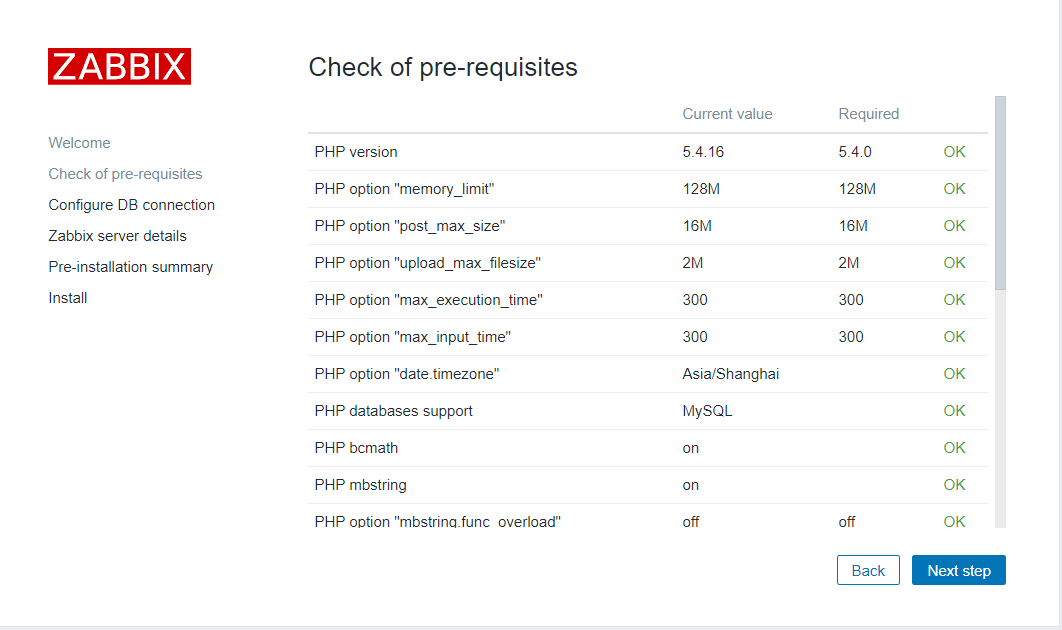Click OK status for PHP bcmath
This screenshot has width=1062, height=630.
(x=954, y=448)
